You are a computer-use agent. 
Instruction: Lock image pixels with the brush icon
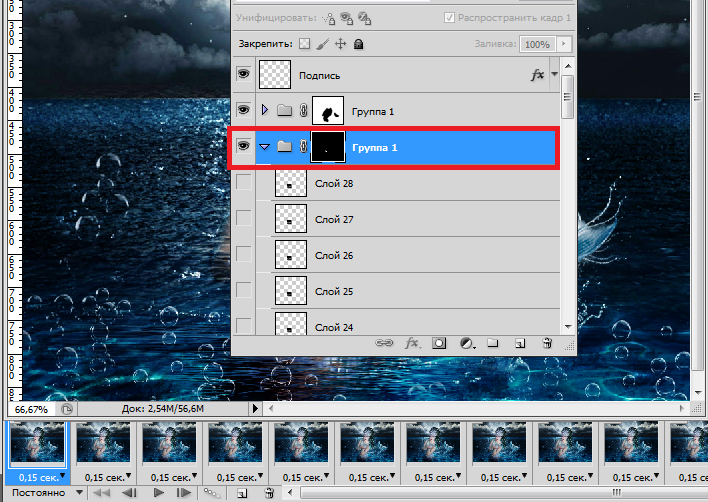323,44
